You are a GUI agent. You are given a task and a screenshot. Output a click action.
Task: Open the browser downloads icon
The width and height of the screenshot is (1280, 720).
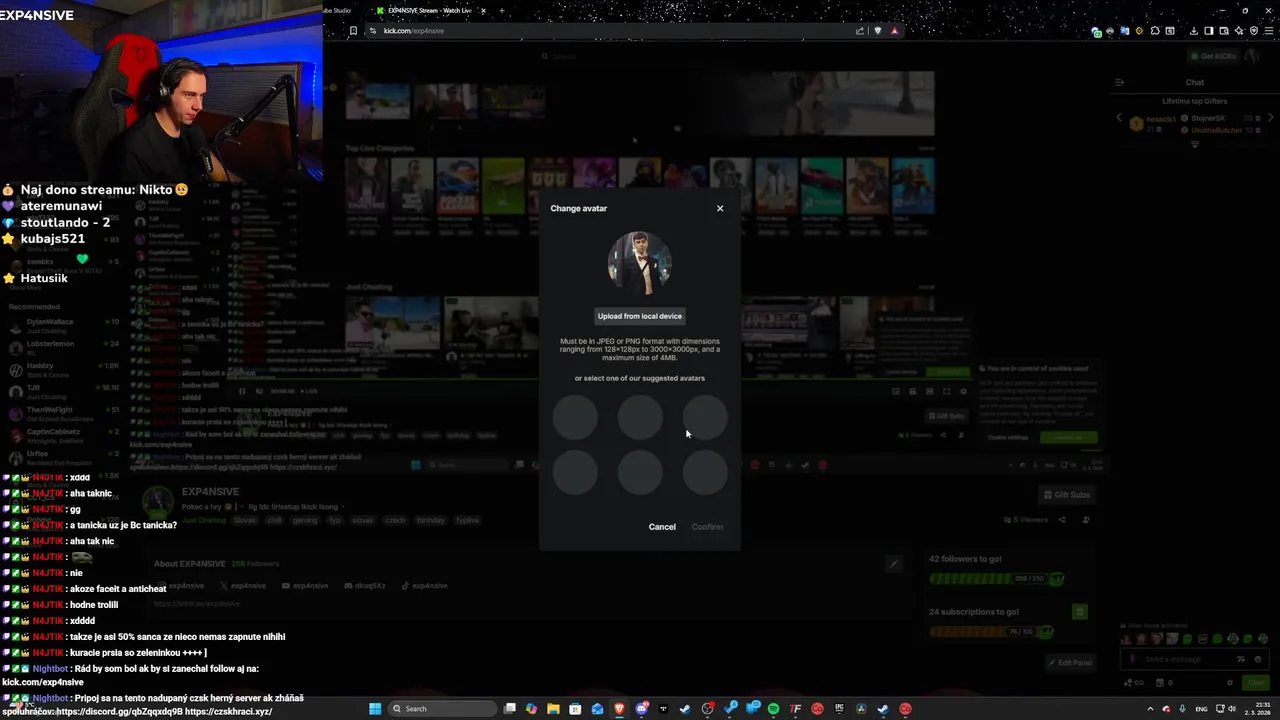pos(1194,31)
